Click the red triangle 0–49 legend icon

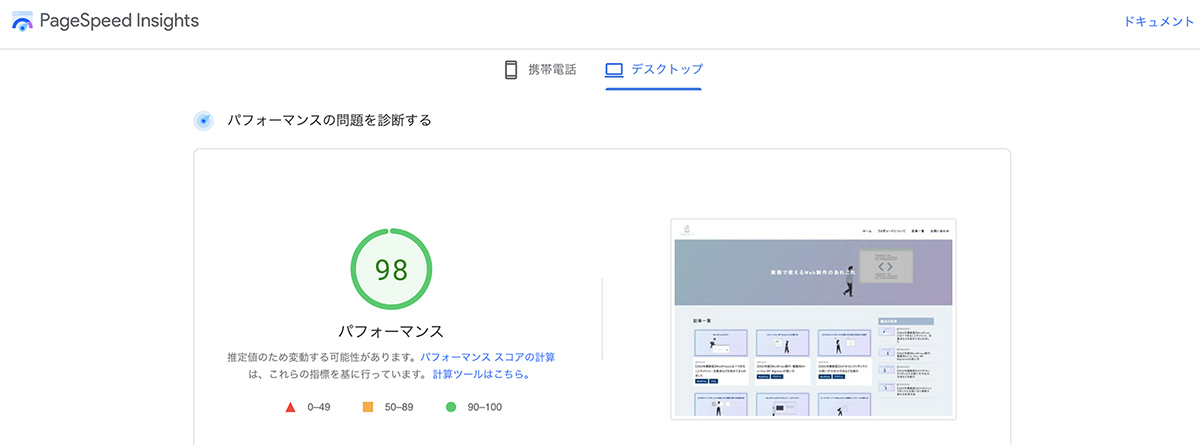pyautogui.click(x=290, y=407)
